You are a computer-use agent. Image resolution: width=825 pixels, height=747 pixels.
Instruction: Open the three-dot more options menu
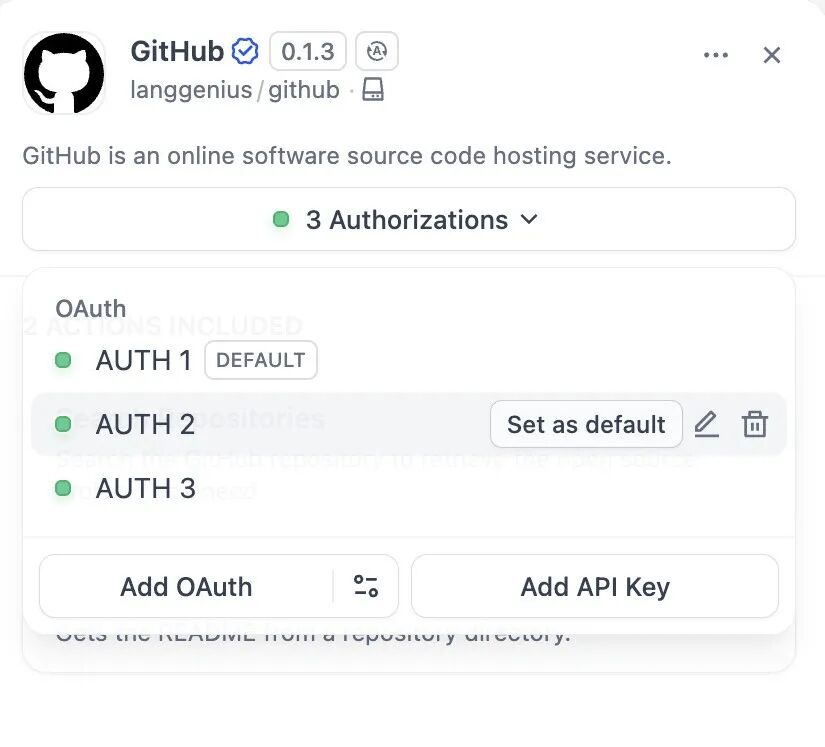[x=716, y=55]
